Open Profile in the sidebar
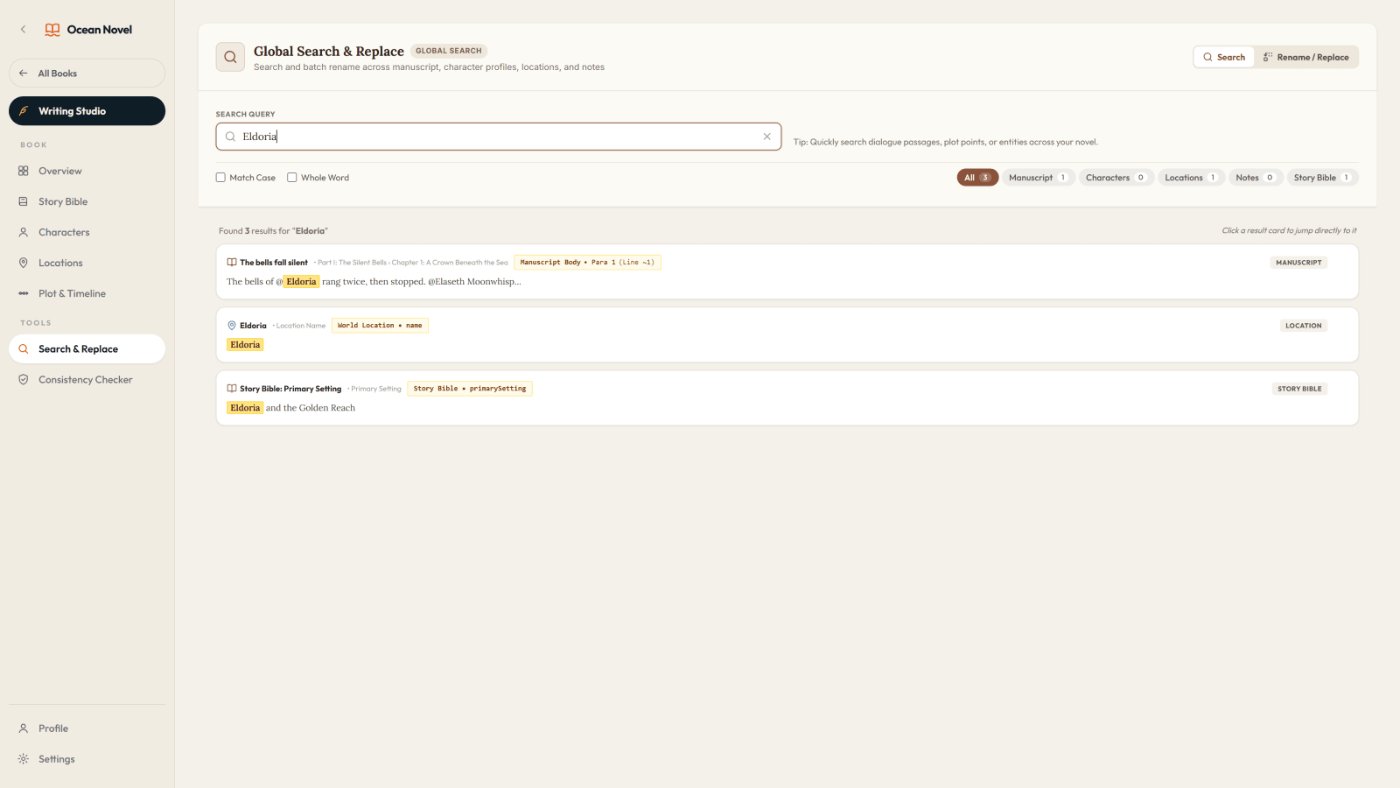This screenshot has height=788, width=1400. point(87,729)
